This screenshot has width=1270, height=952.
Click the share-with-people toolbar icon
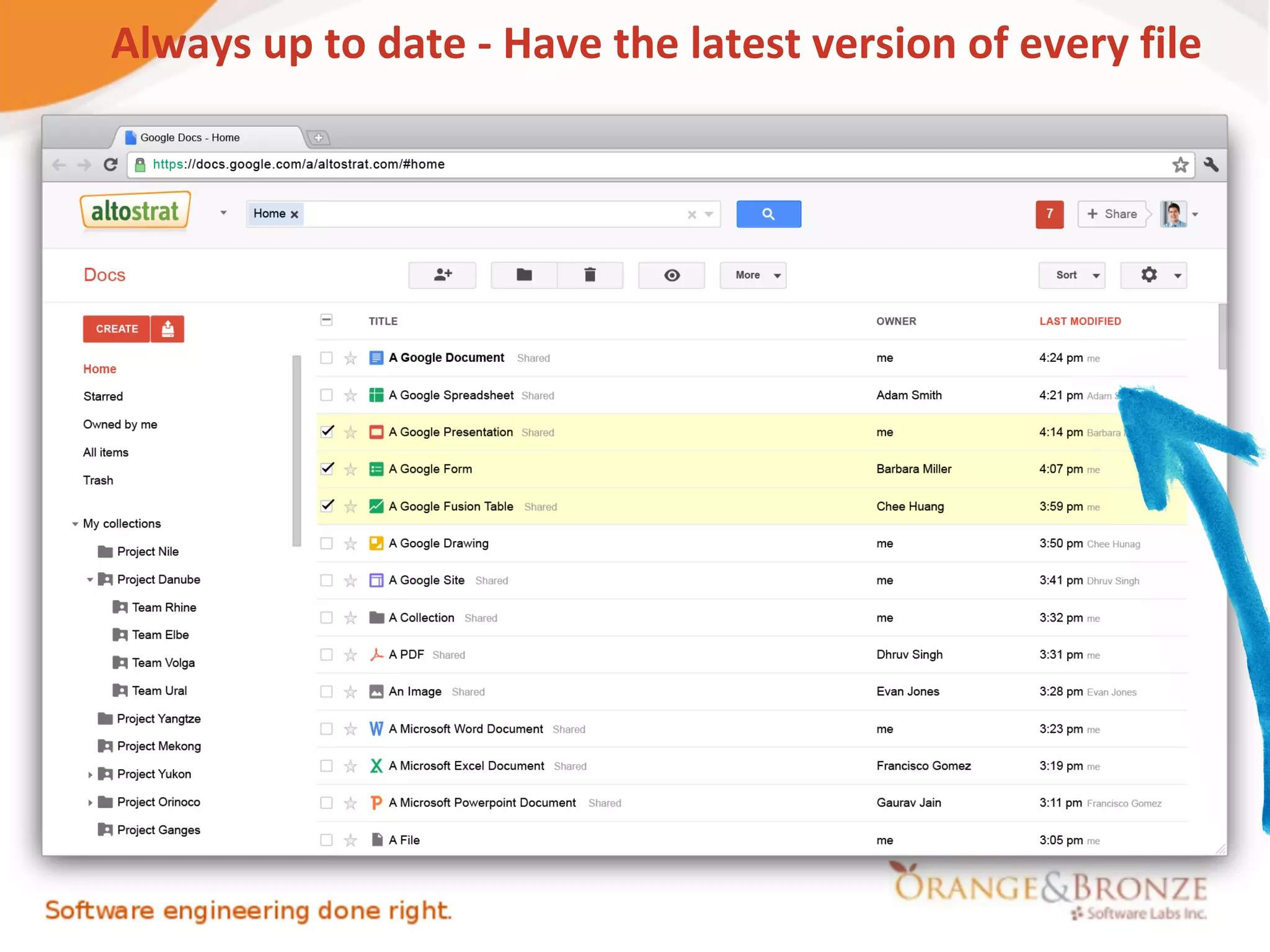tap(442, 275)
